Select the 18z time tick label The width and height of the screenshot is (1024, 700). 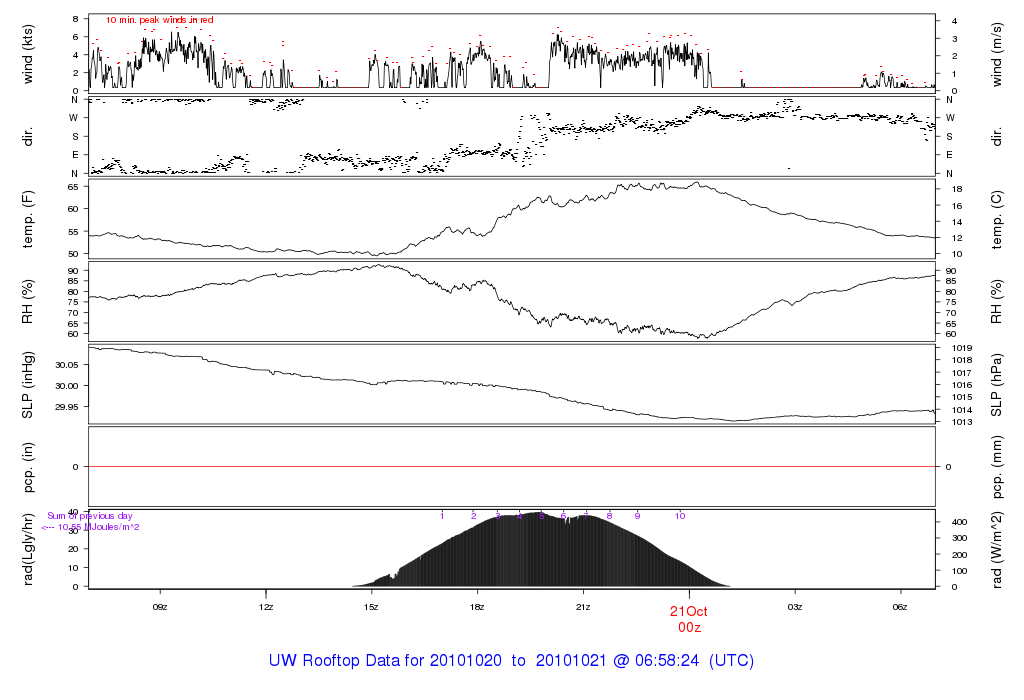(477, 607)
